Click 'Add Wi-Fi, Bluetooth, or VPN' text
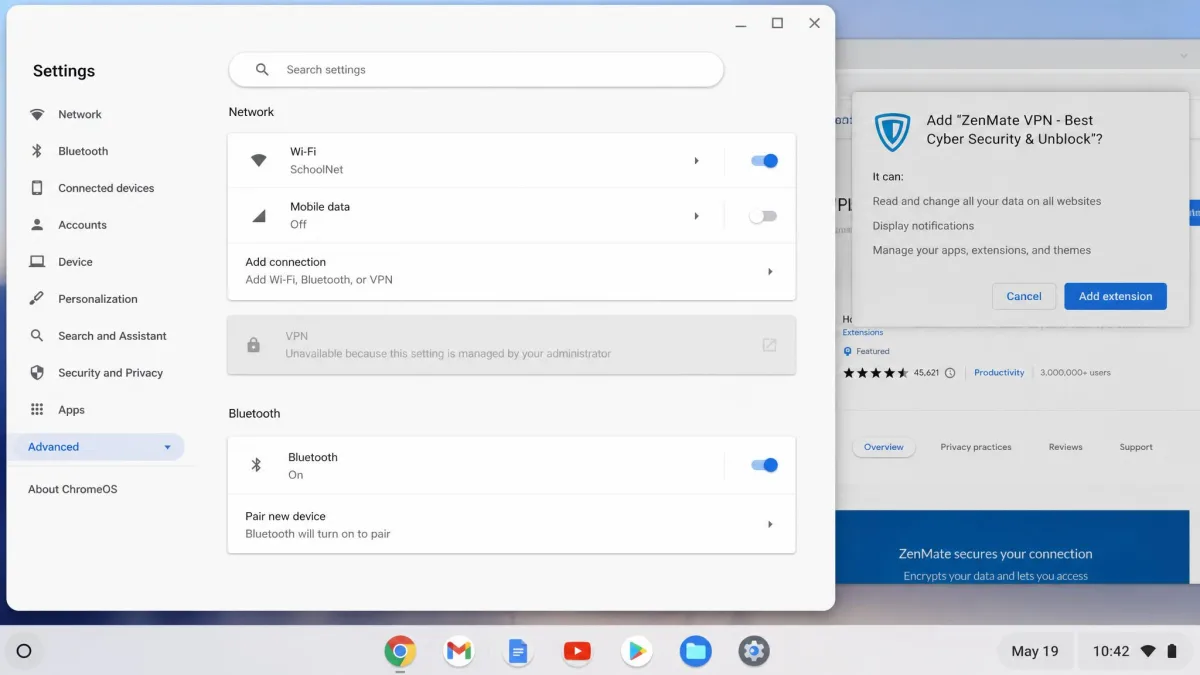 [x=319, y=280]
